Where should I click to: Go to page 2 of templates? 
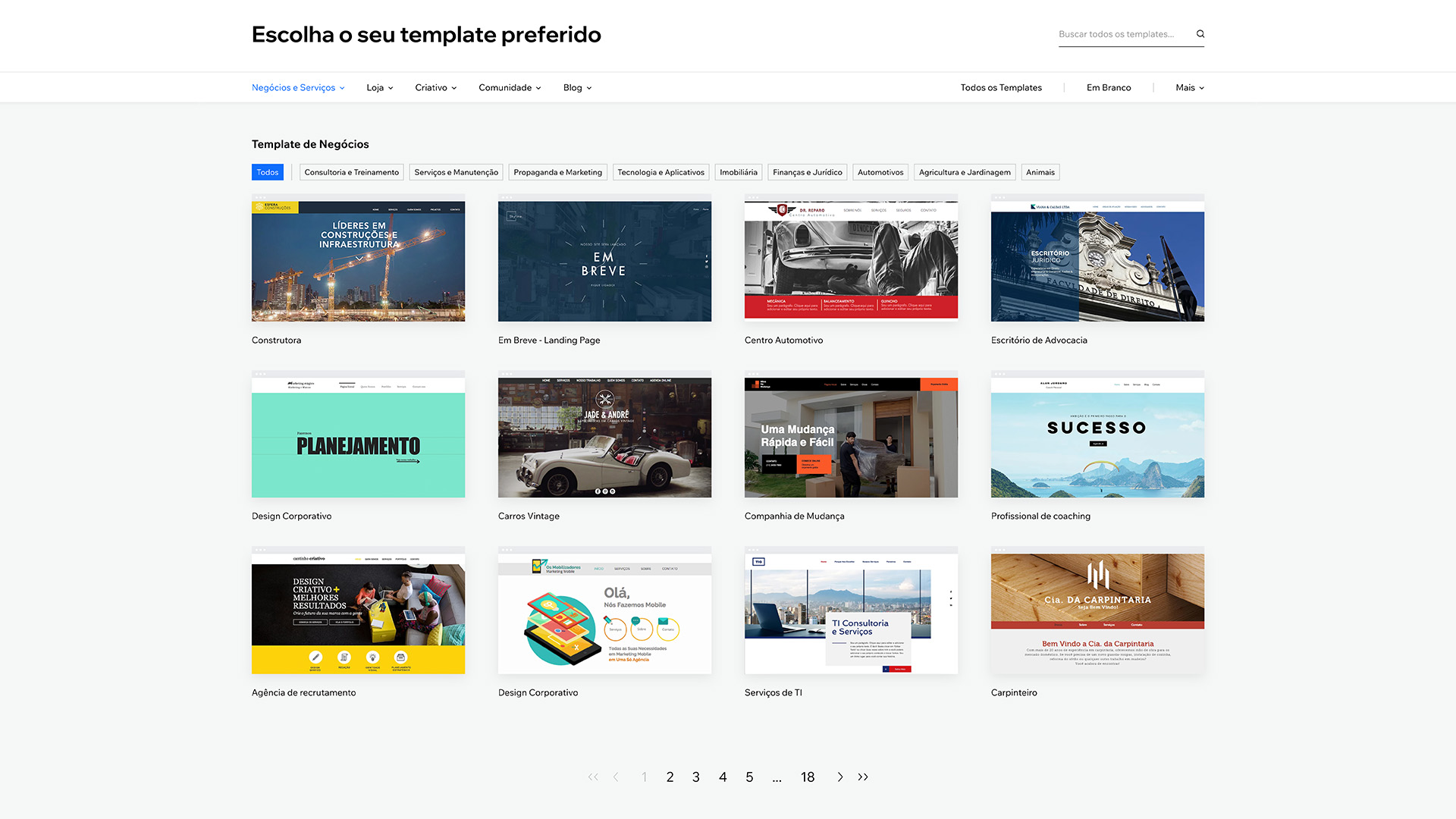tap(670, 777)
